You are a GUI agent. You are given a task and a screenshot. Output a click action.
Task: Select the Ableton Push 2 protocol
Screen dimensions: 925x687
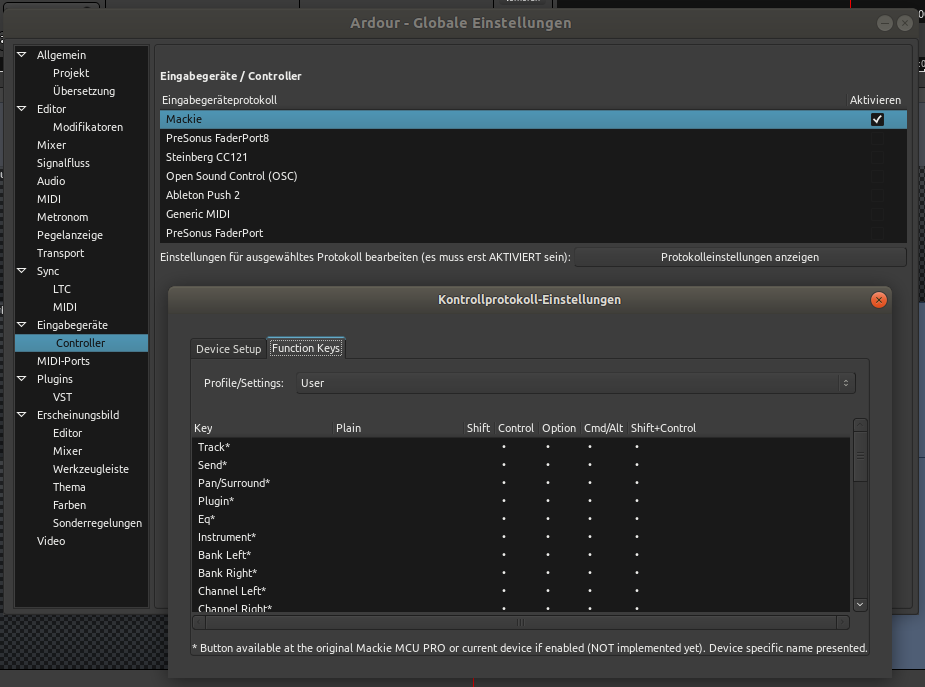tap(533, 195)
